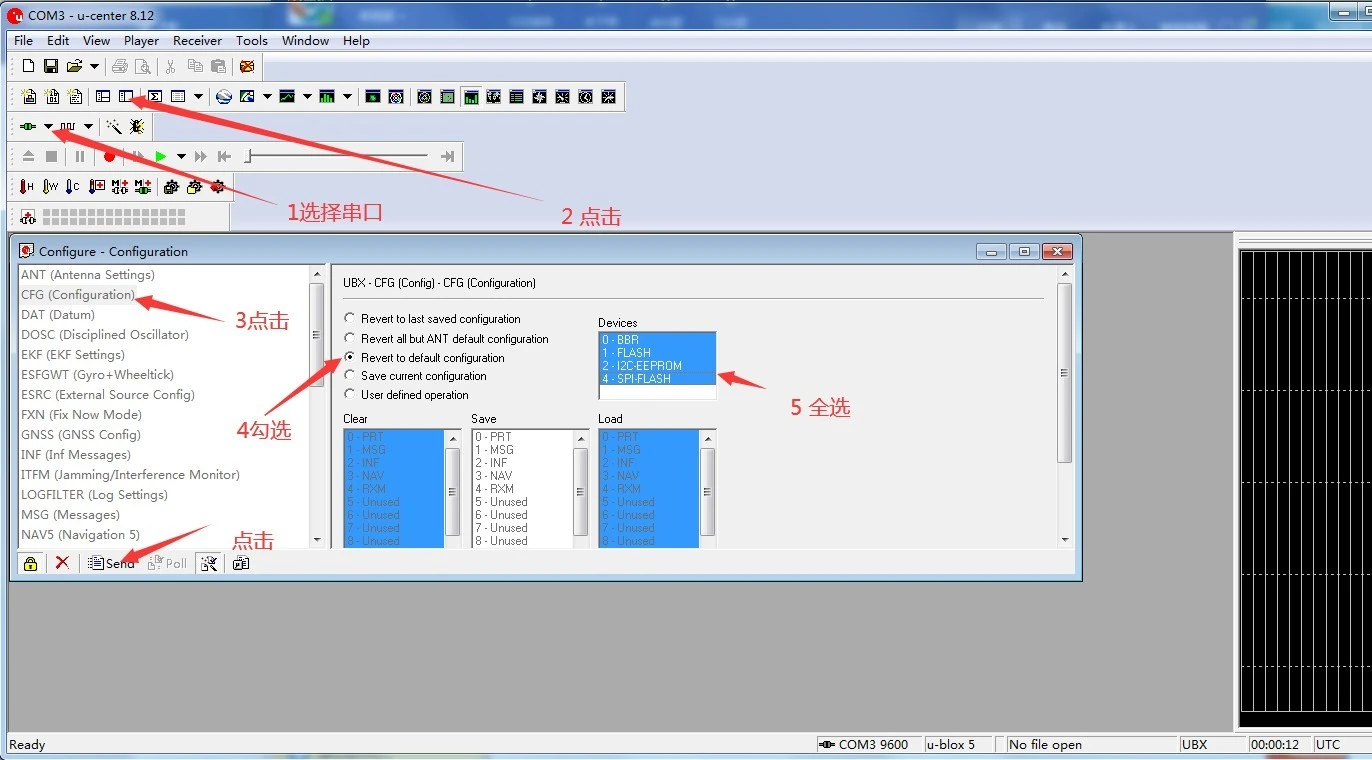
Task: Open the Google Earth globe icon
Action: (224, 97)
